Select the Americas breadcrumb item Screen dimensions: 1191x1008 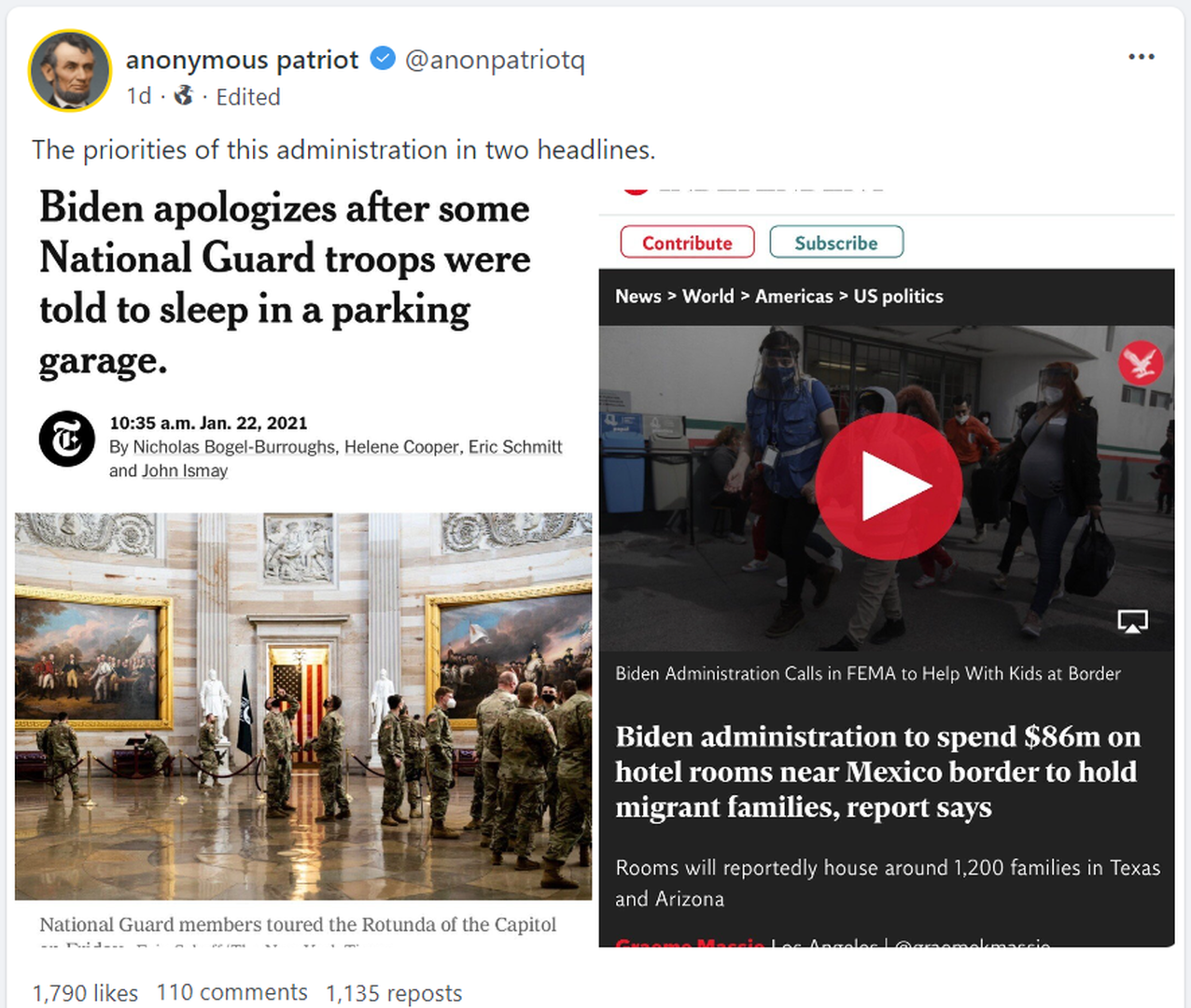click(793, 296)
